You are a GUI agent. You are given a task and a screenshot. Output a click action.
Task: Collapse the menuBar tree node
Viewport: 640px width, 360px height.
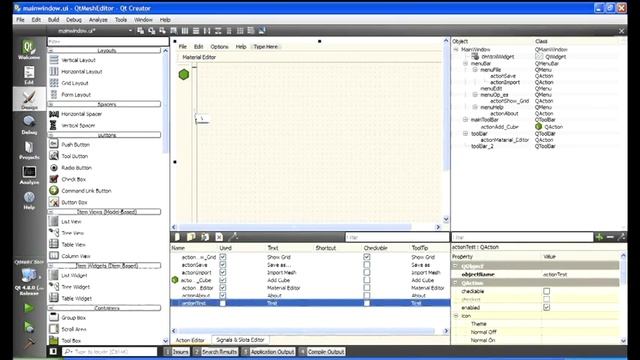465,64
